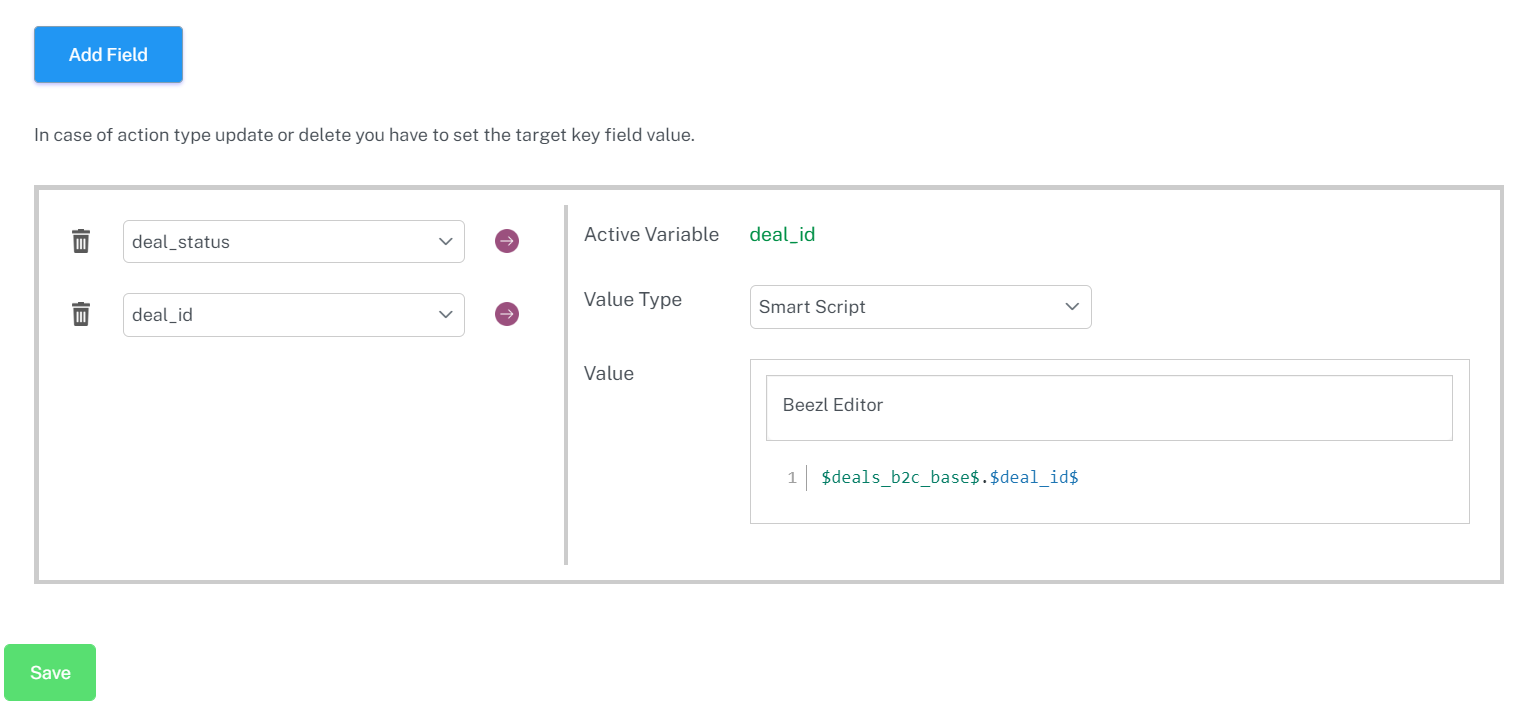Click the chevron in the Value Type selector
The height and width of the screenshot is (722, 1538).
click(x=1072, y=307)
